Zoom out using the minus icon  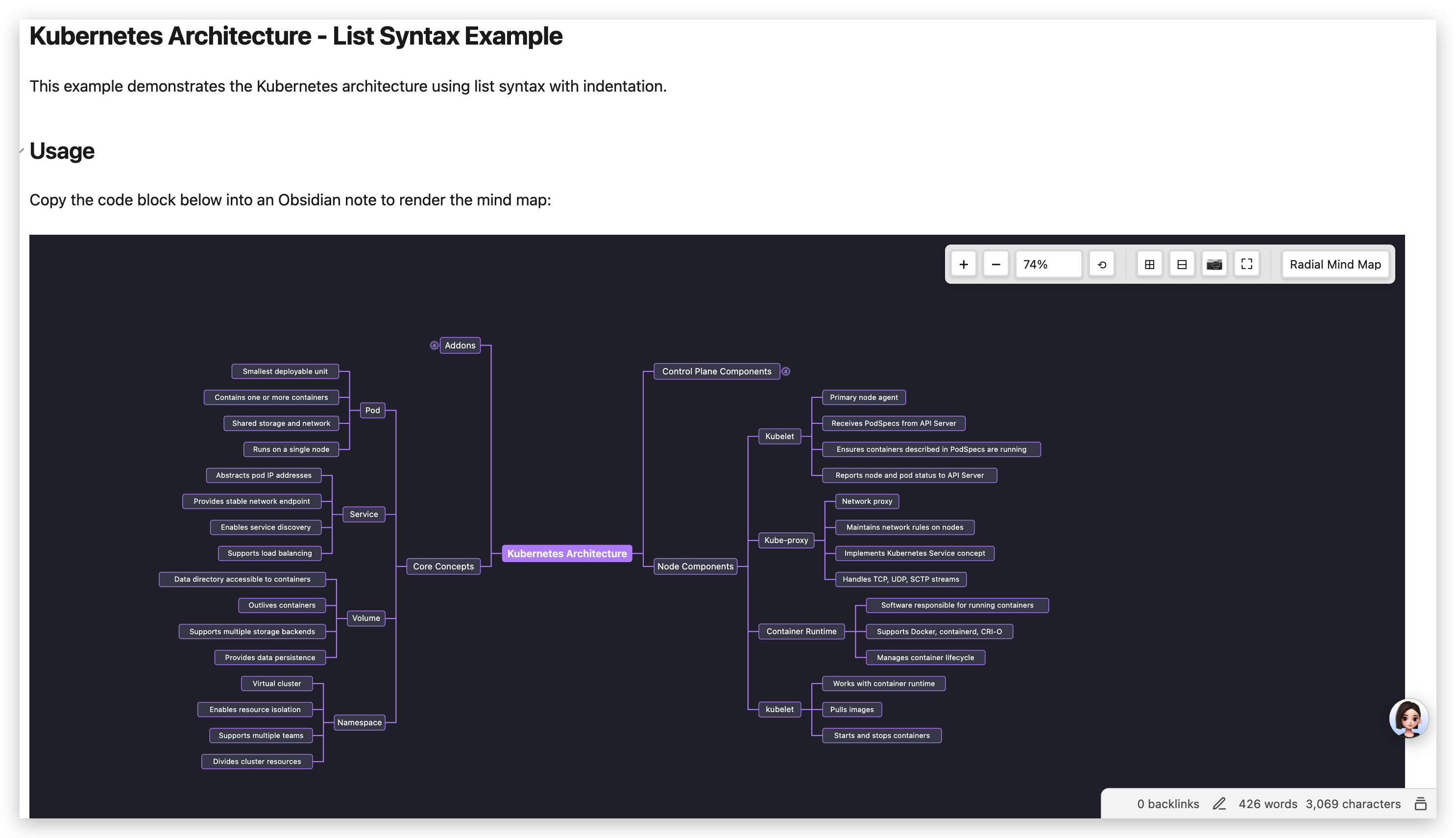click(996, 264)
